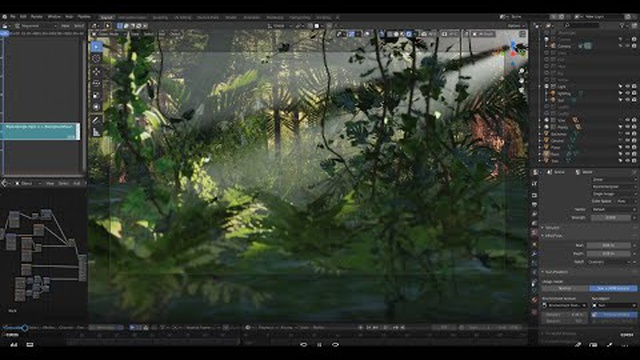Open the Sequencer View menu
The image size is (640, 360).
tap(65, 26)
